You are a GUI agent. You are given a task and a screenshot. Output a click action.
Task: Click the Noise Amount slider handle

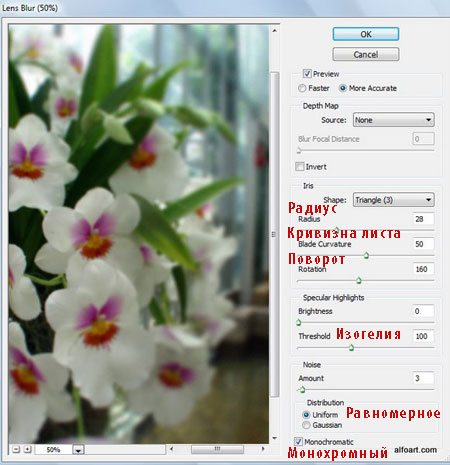(x=303, y=389)
